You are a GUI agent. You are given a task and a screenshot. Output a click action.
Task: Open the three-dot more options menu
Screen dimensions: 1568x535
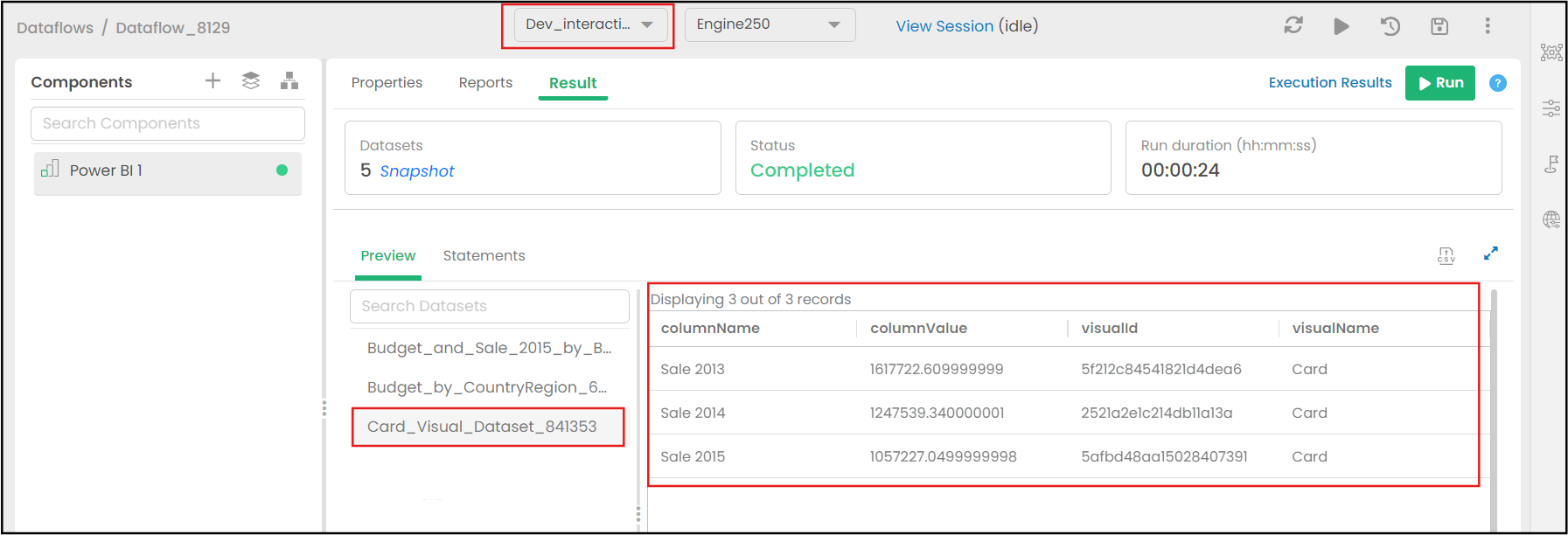(1487, 26)
